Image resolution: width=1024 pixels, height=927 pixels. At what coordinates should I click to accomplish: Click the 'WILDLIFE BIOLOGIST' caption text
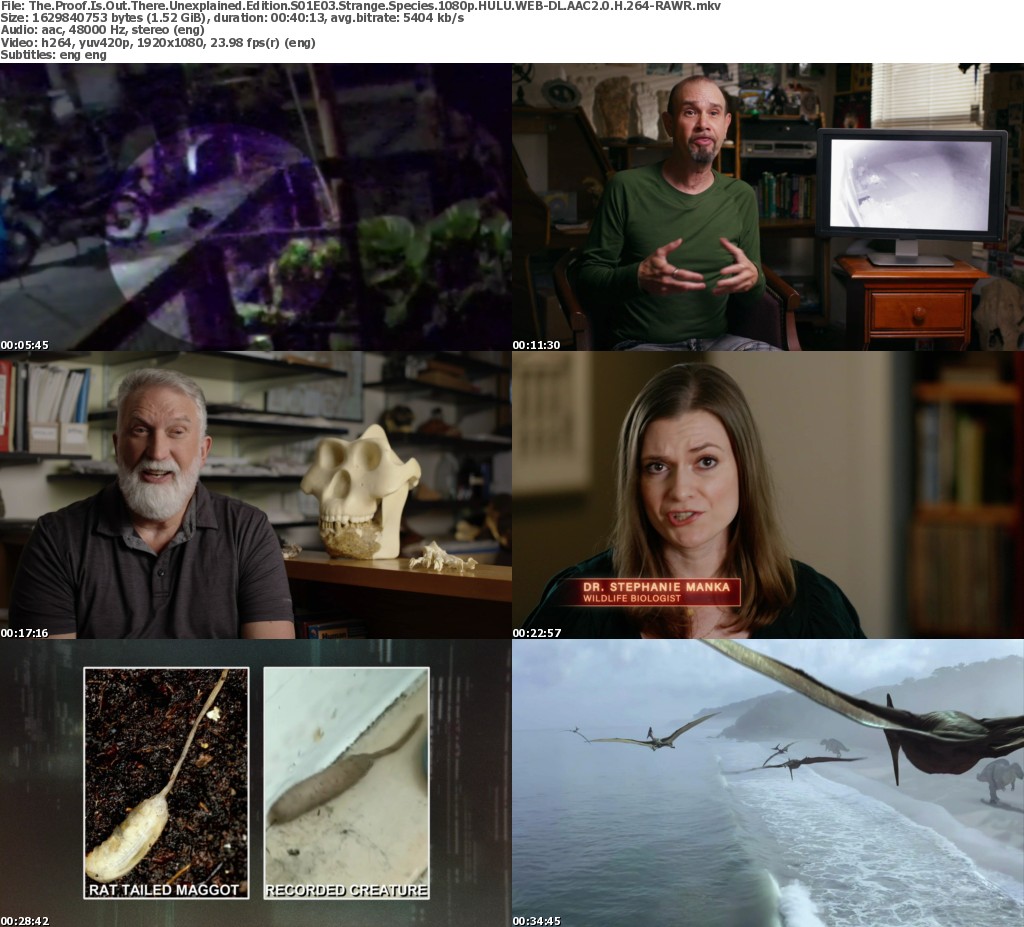pos(632,598)
